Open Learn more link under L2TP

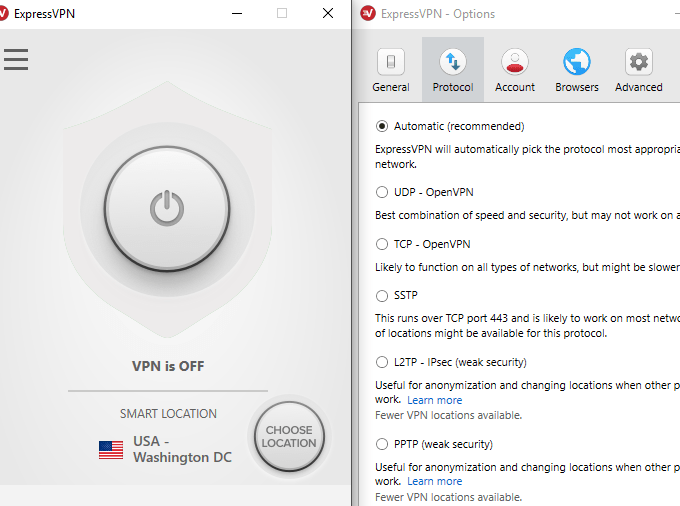pyautogui.click(x=434, y=400)
